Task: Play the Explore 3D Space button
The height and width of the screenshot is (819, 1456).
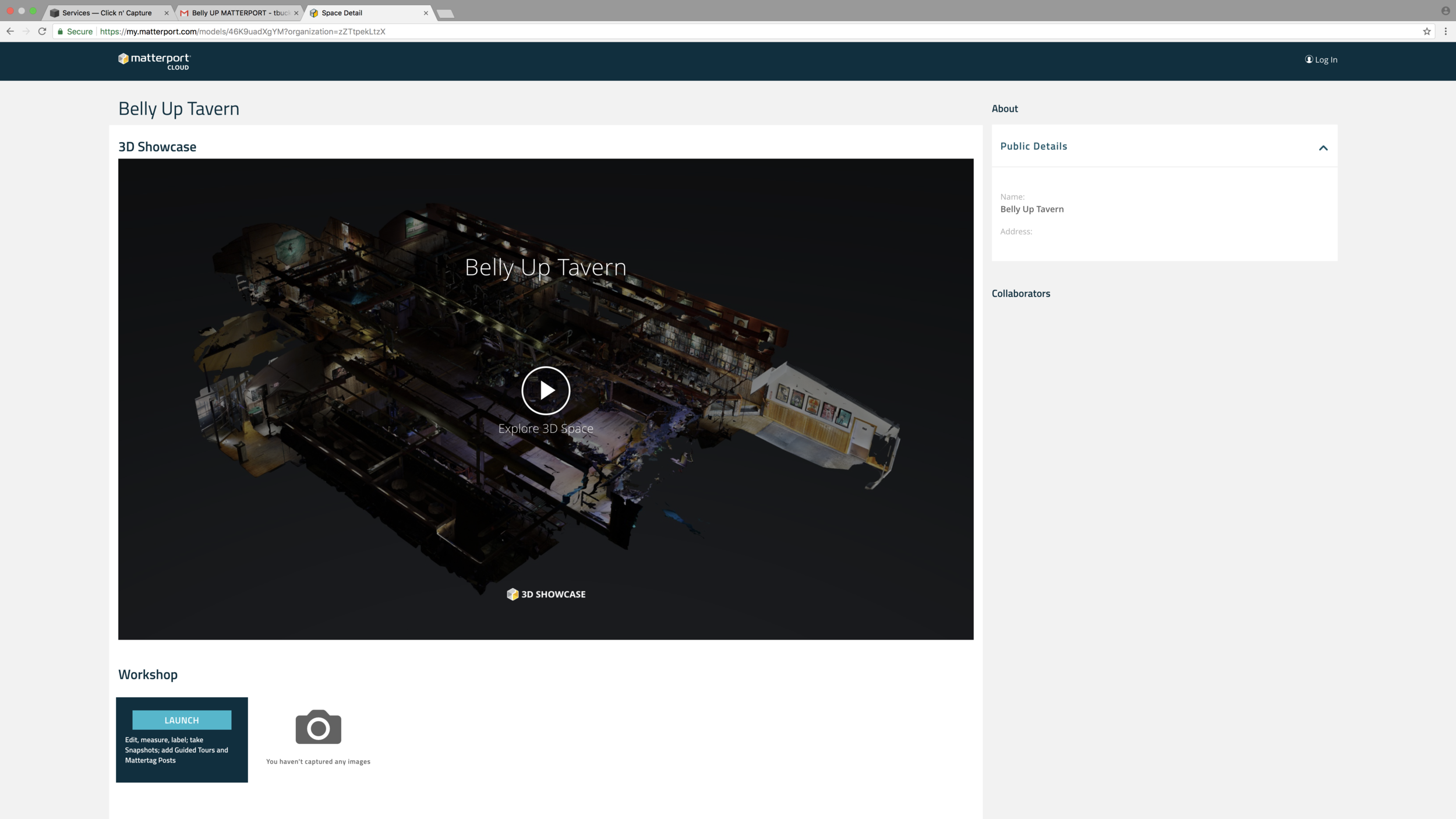Action: [546, 390]
